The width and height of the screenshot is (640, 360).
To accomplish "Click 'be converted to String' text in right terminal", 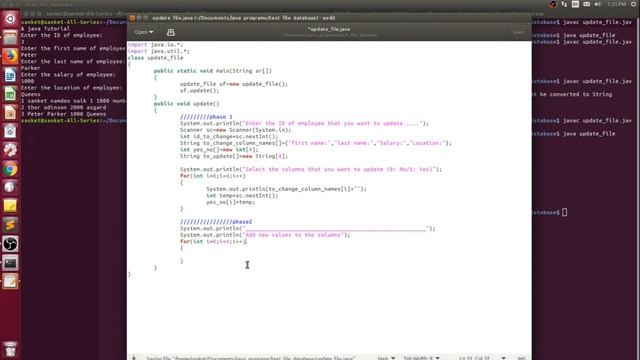I will coord(576,94).
